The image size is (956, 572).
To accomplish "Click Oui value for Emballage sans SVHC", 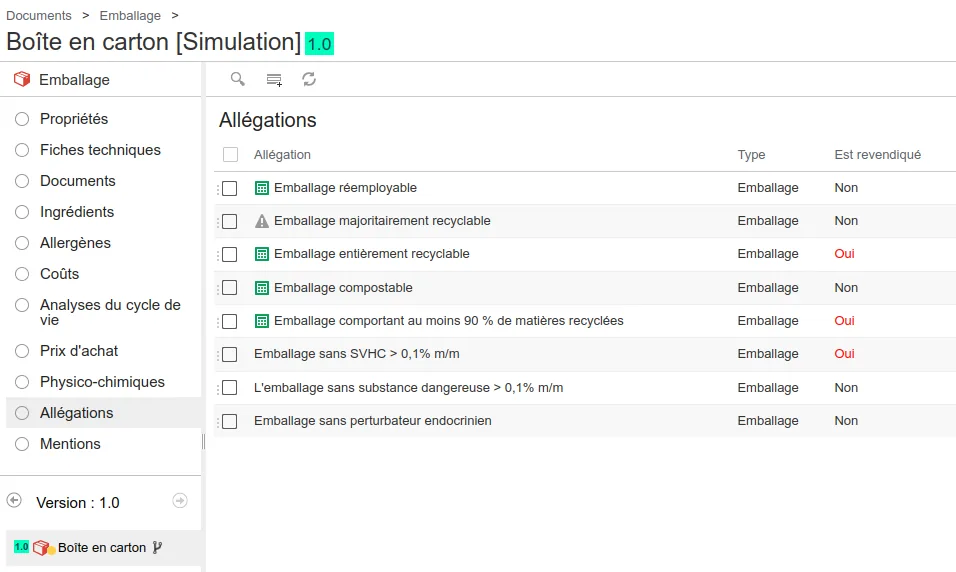I will point(844,354).
